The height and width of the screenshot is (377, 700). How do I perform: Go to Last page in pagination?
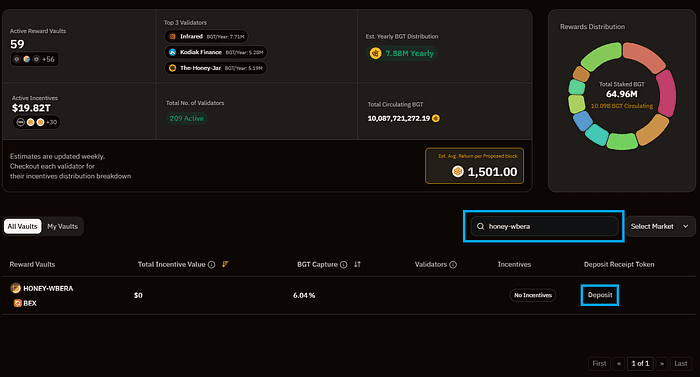[681, 364]
